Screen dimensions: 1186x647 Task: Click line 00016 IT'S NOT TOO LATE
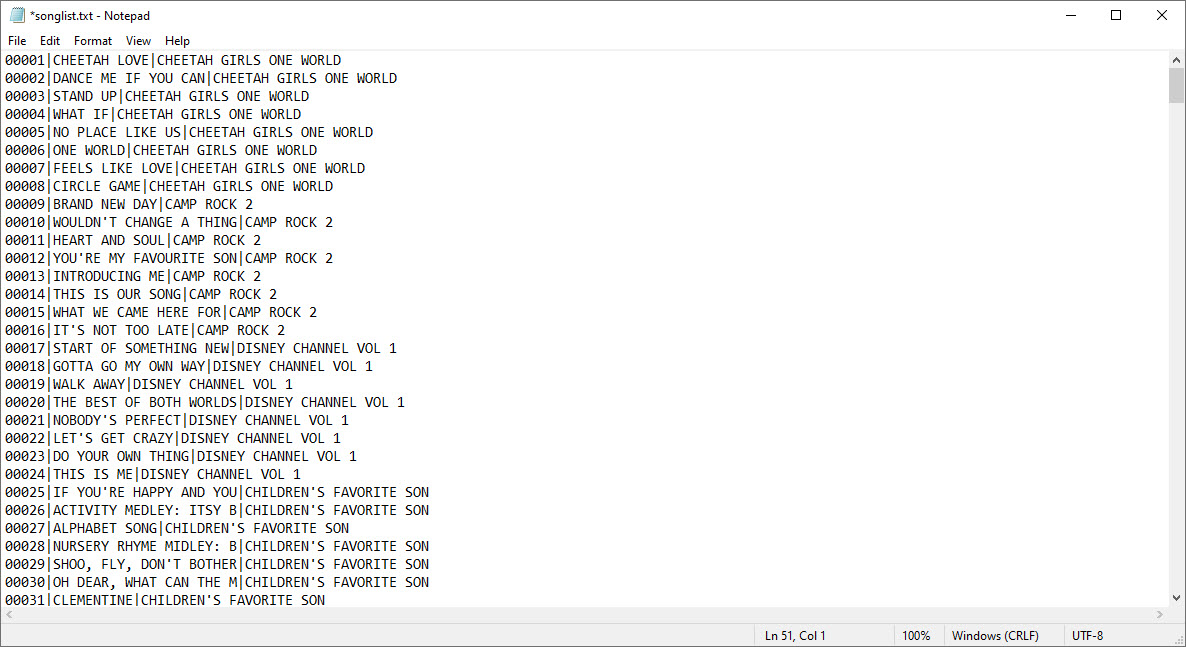[145, 330]
